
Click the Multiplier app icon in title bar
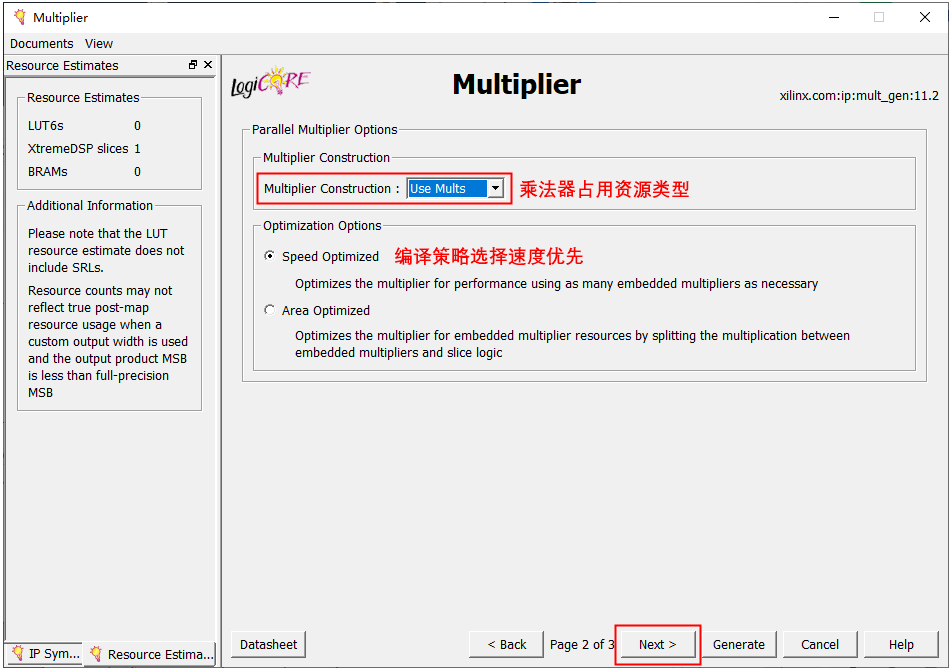pyautogui.click(x=18, y=17)
